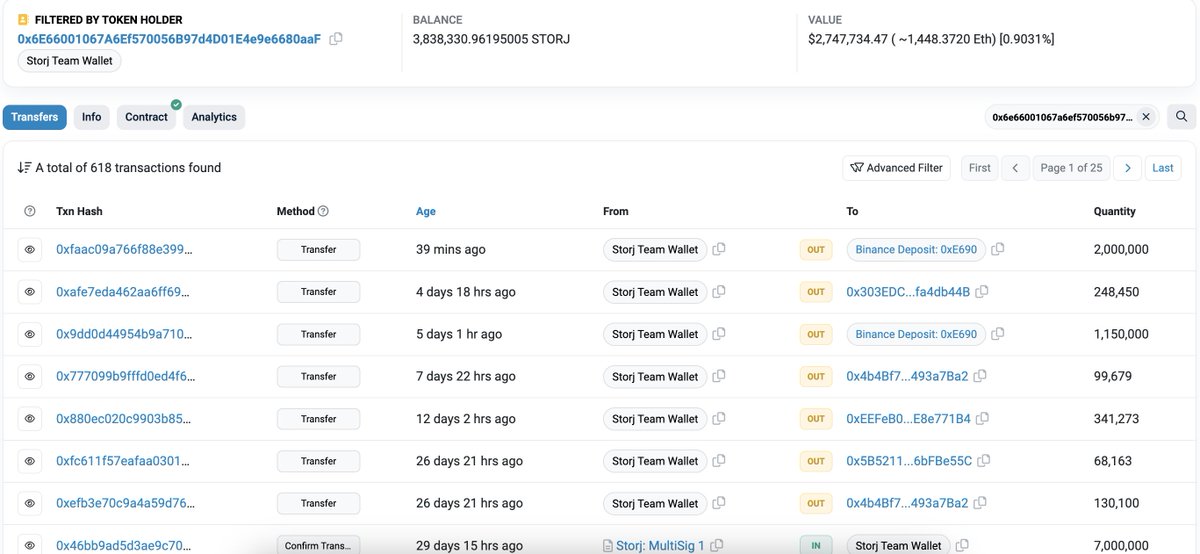Image resolution: width=1200 pixels, height=554 pixels.
Task: Preview transaction 0xfaac09a766f88e399 with eye icon
Action: tap(30, 249)
